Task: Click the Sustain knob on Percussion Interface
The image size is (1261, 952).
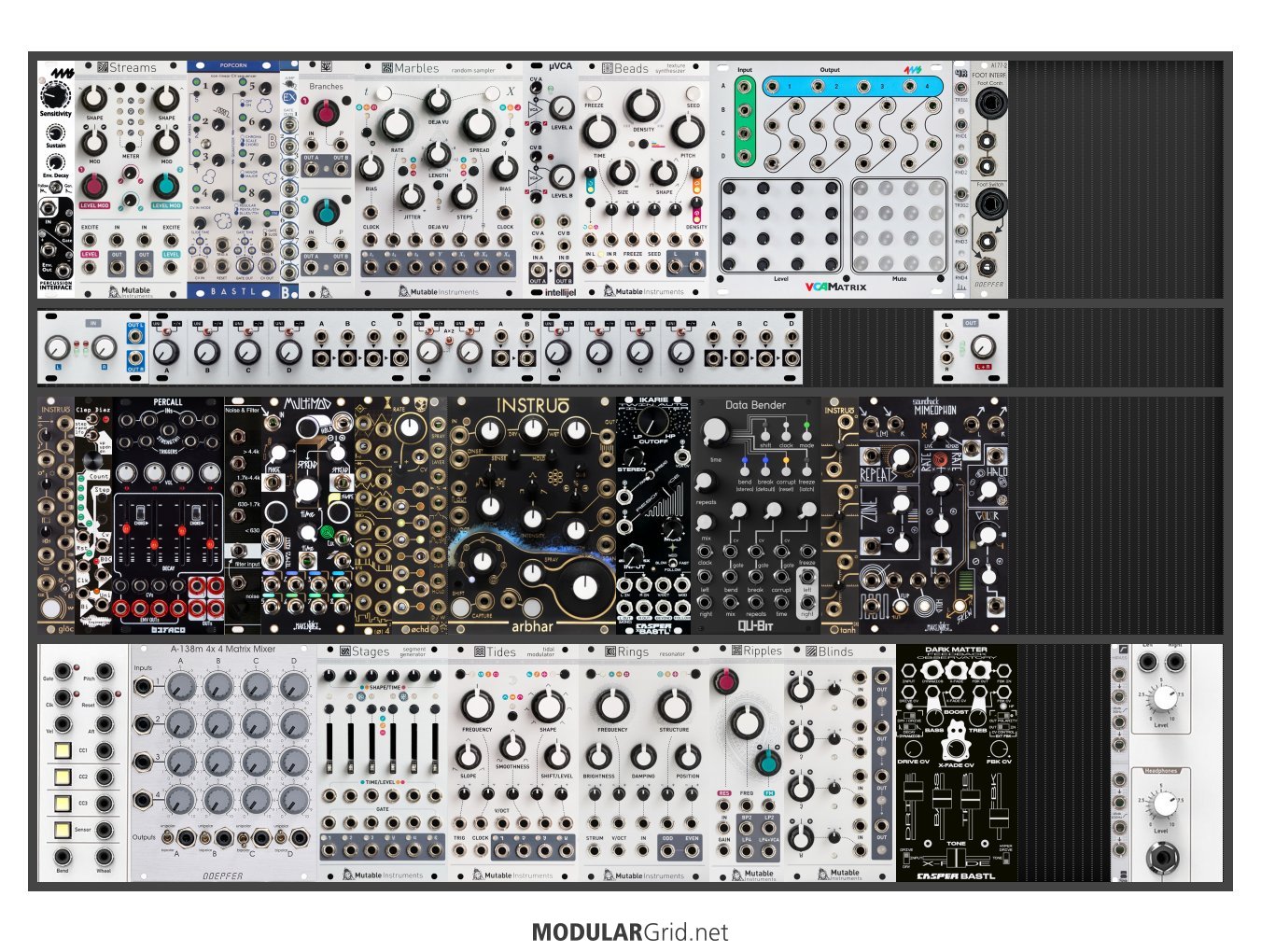Action: (x=56, y=132)
